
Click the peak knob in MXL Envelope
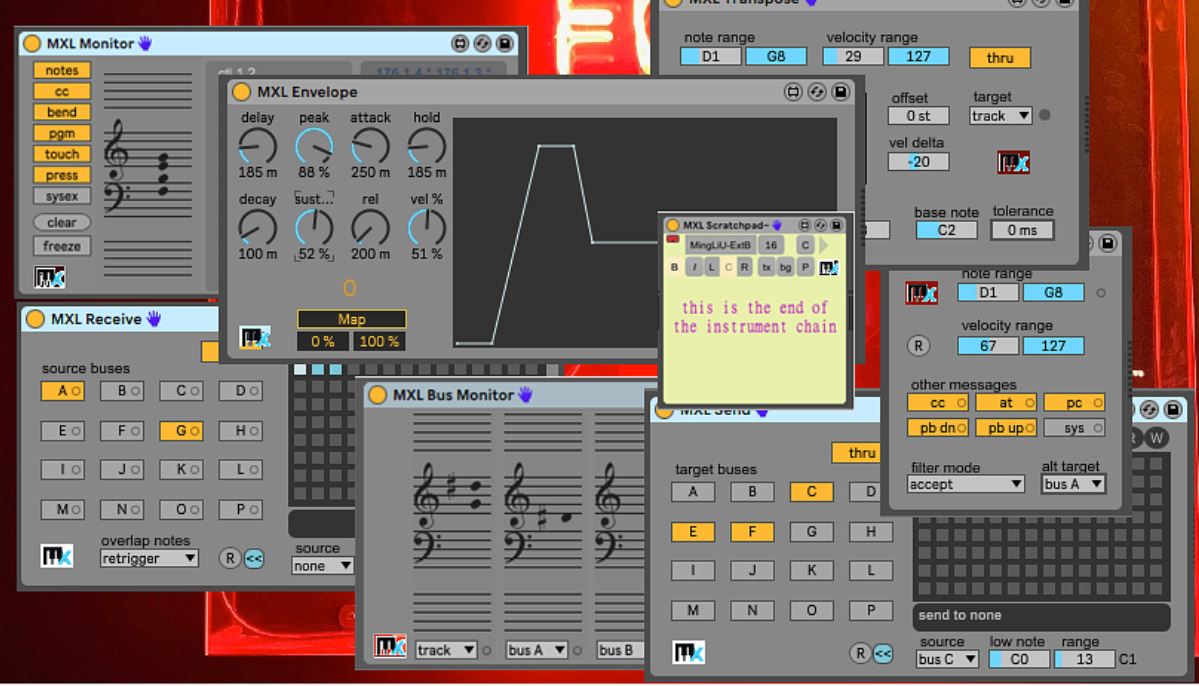(314, 148)
